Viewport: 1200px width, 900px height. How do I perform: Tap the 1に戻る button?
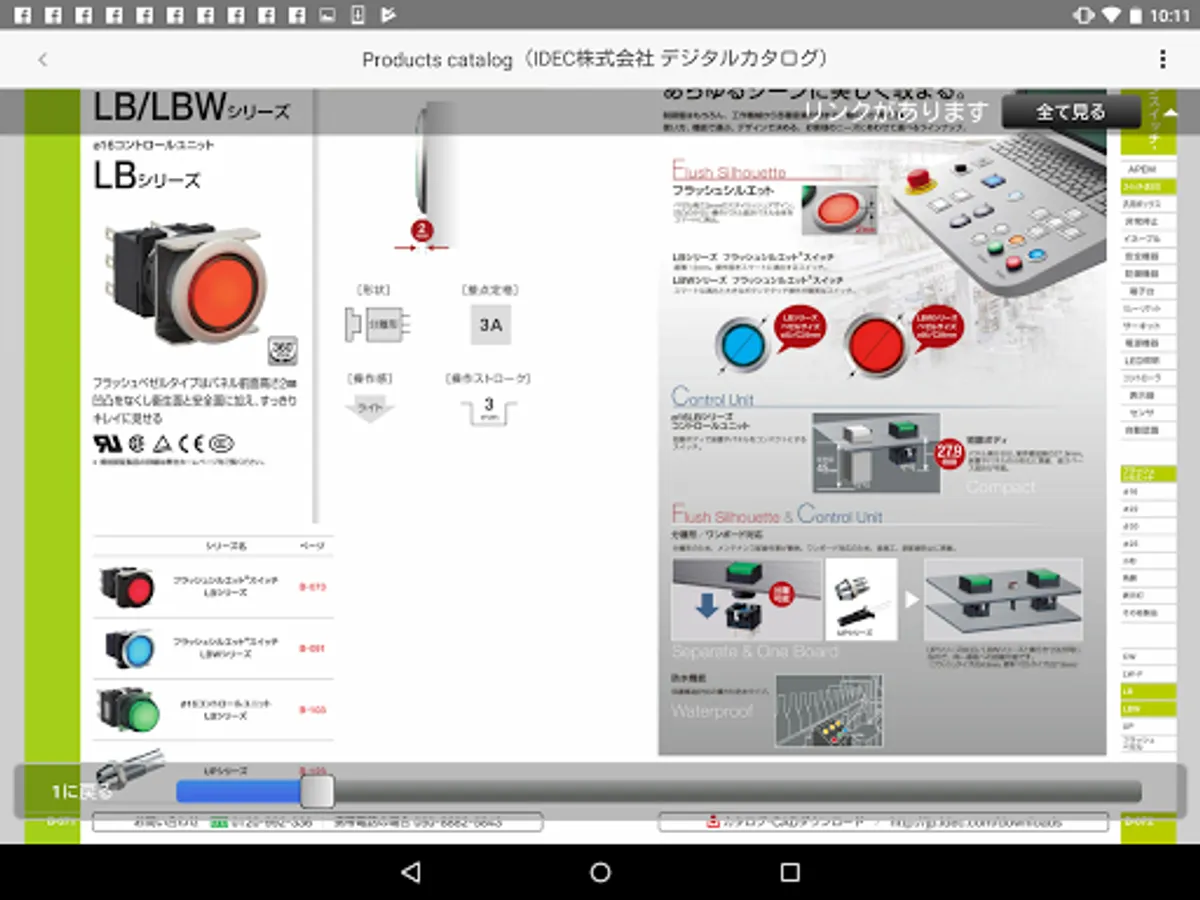[x=82, y=793]
